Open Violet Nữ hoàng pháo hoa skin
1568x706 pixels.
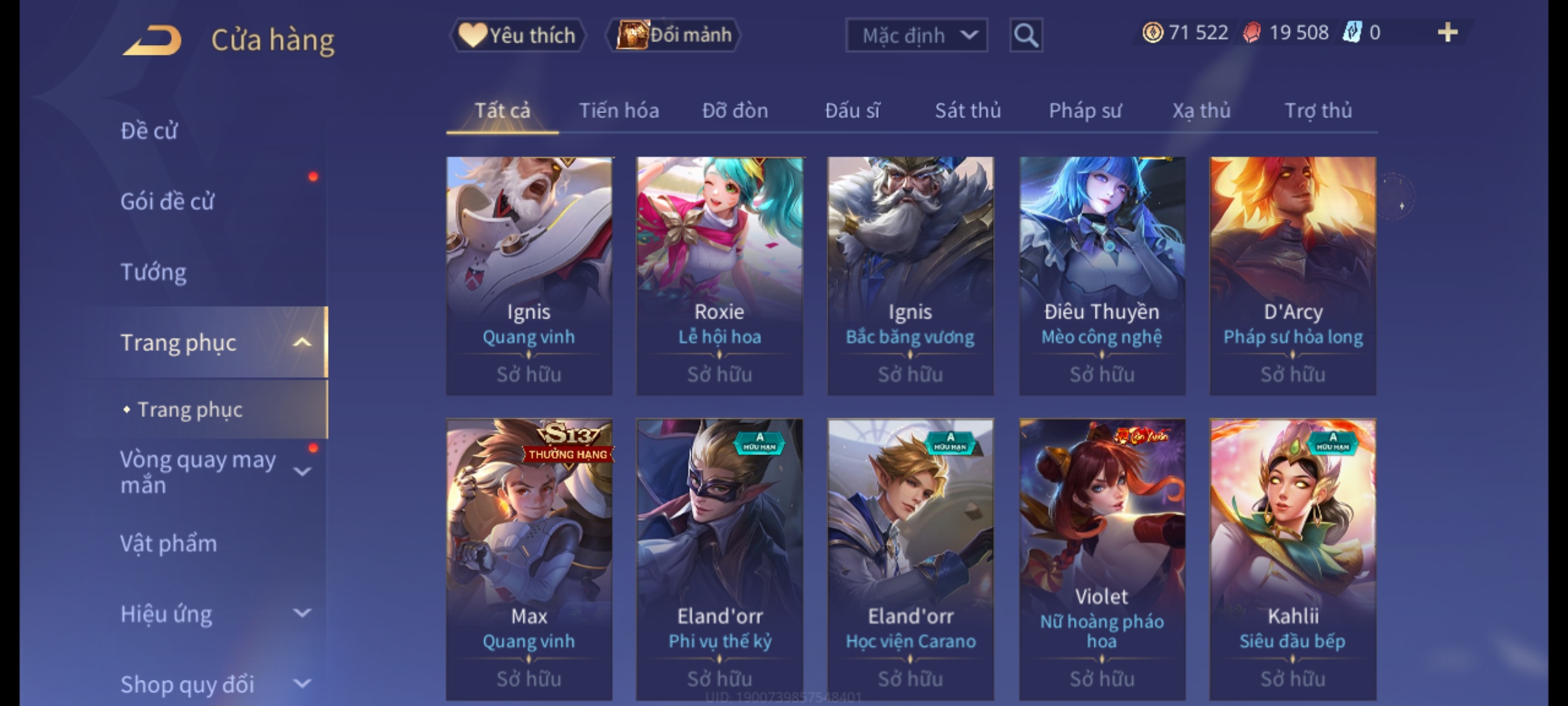(x=1102, y=560)
